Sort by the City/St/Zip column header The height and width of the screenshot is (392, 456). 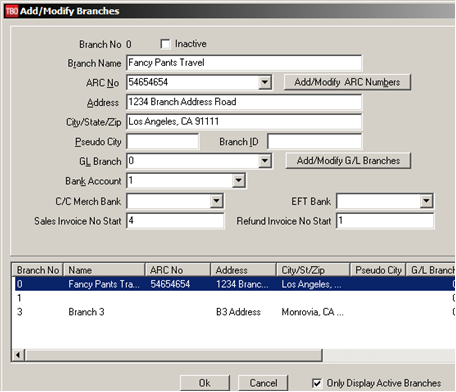point(313,270)
